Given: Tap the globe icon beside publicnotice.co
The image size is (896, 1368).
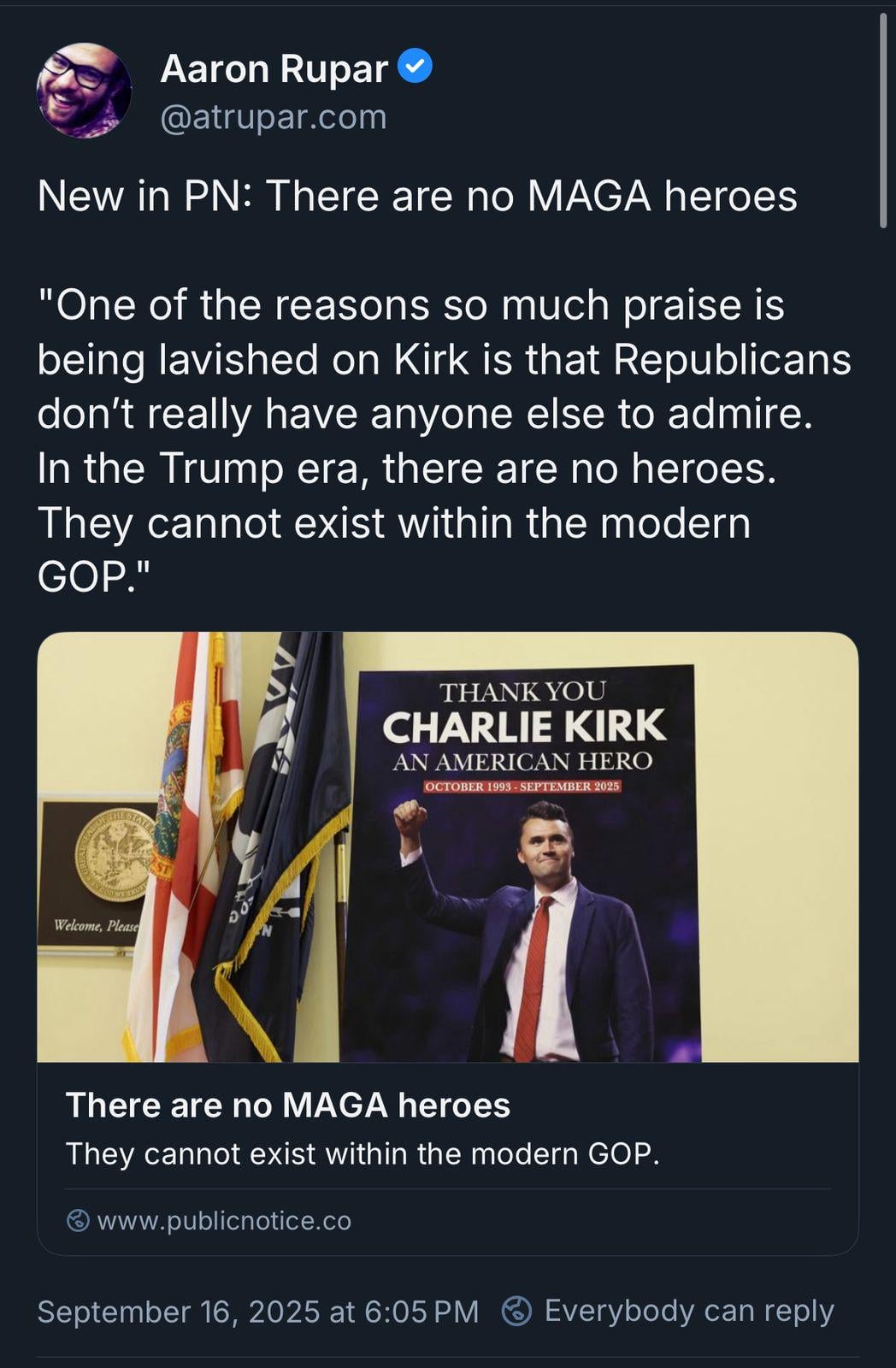Looking at the screenshot, I should (78, 1220).
